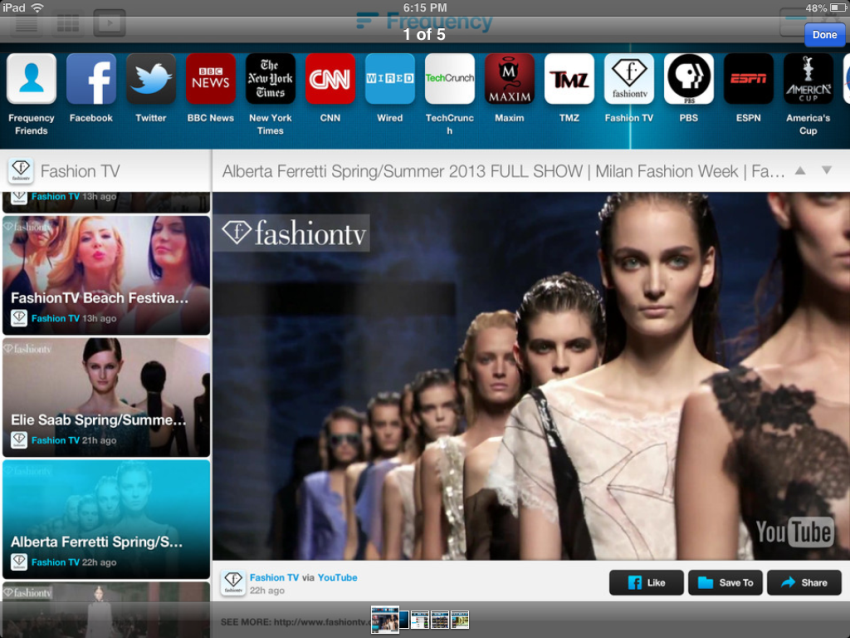Click '1 of 5' page counter text
The width and height of the screenshot is (850, 638).
click(x=424, y=35)
